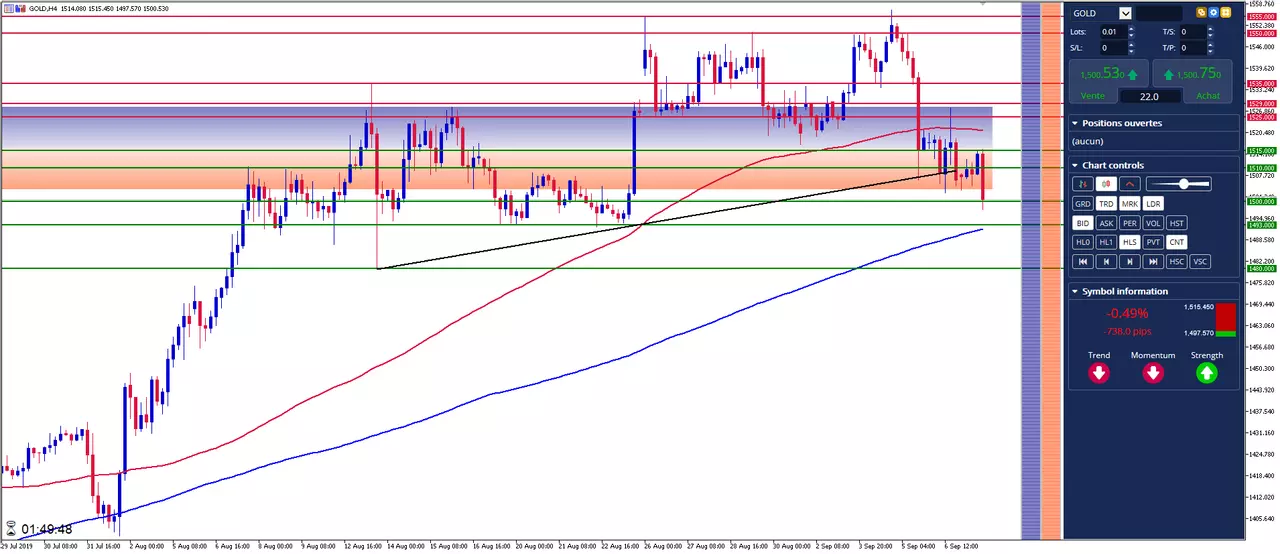
Task: Step chart forward one bar
Action: [1130, 261]
